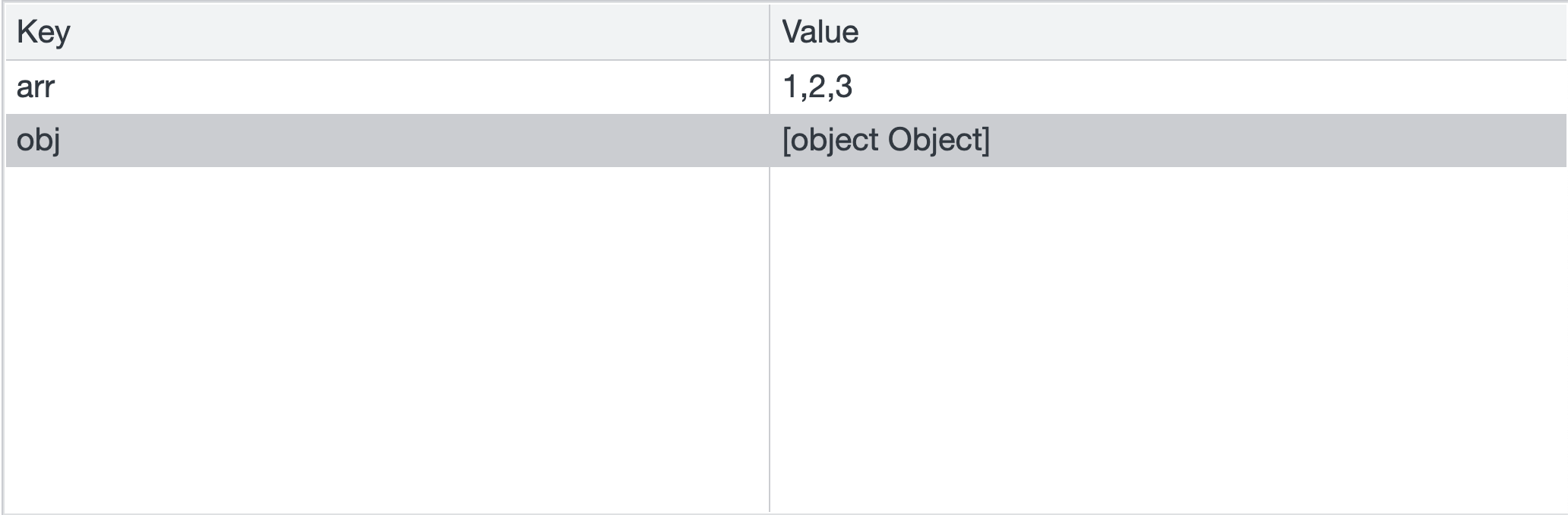Click blank space right of [object Object] text

(x=1279, y=141)
